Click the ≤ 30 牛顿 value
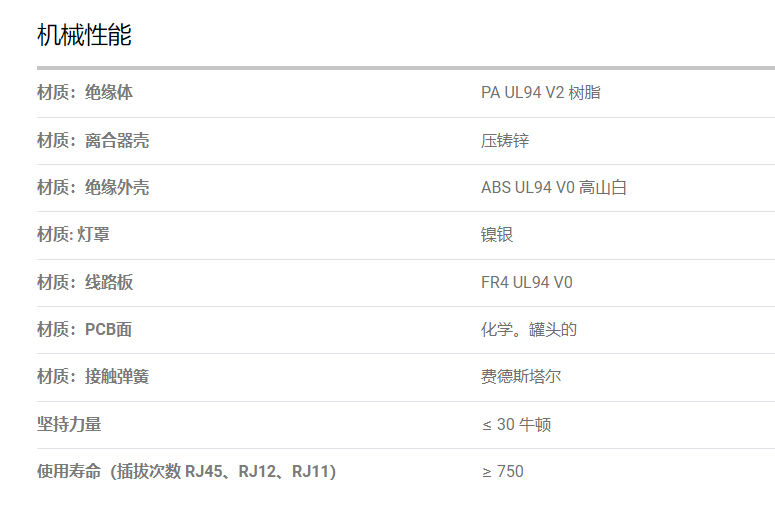This screenshot has width=775, height=505. click(517, 424)
